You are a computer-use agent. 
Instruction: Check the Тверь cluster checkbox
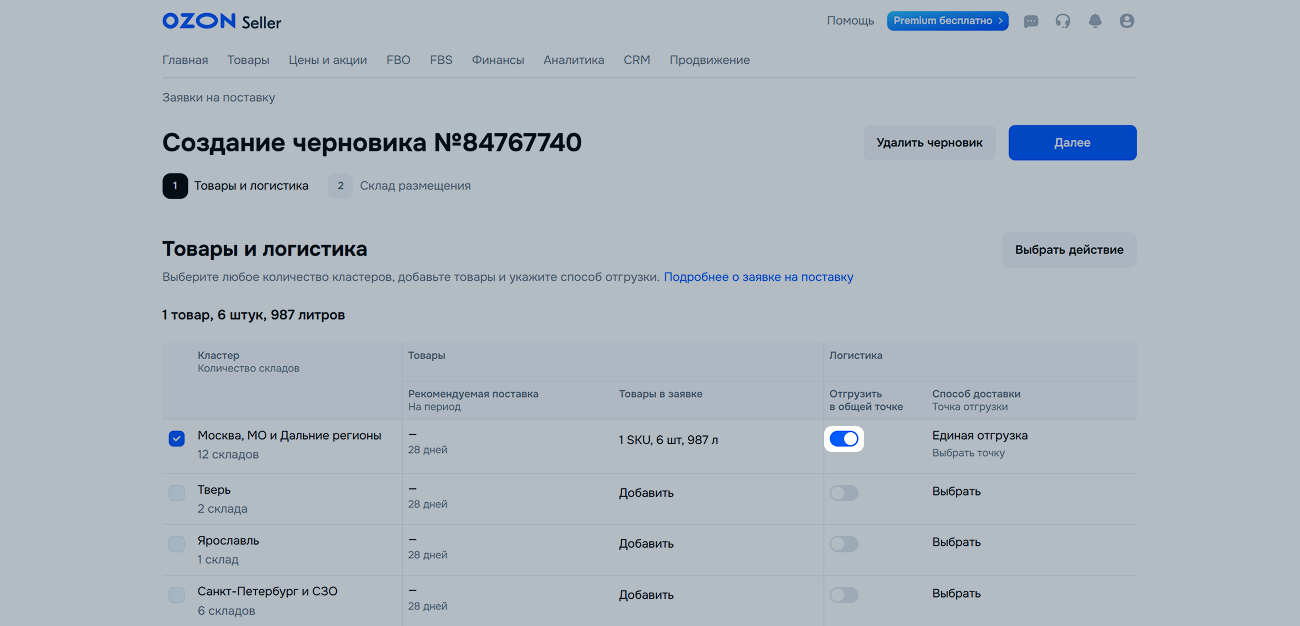(177, 493)
